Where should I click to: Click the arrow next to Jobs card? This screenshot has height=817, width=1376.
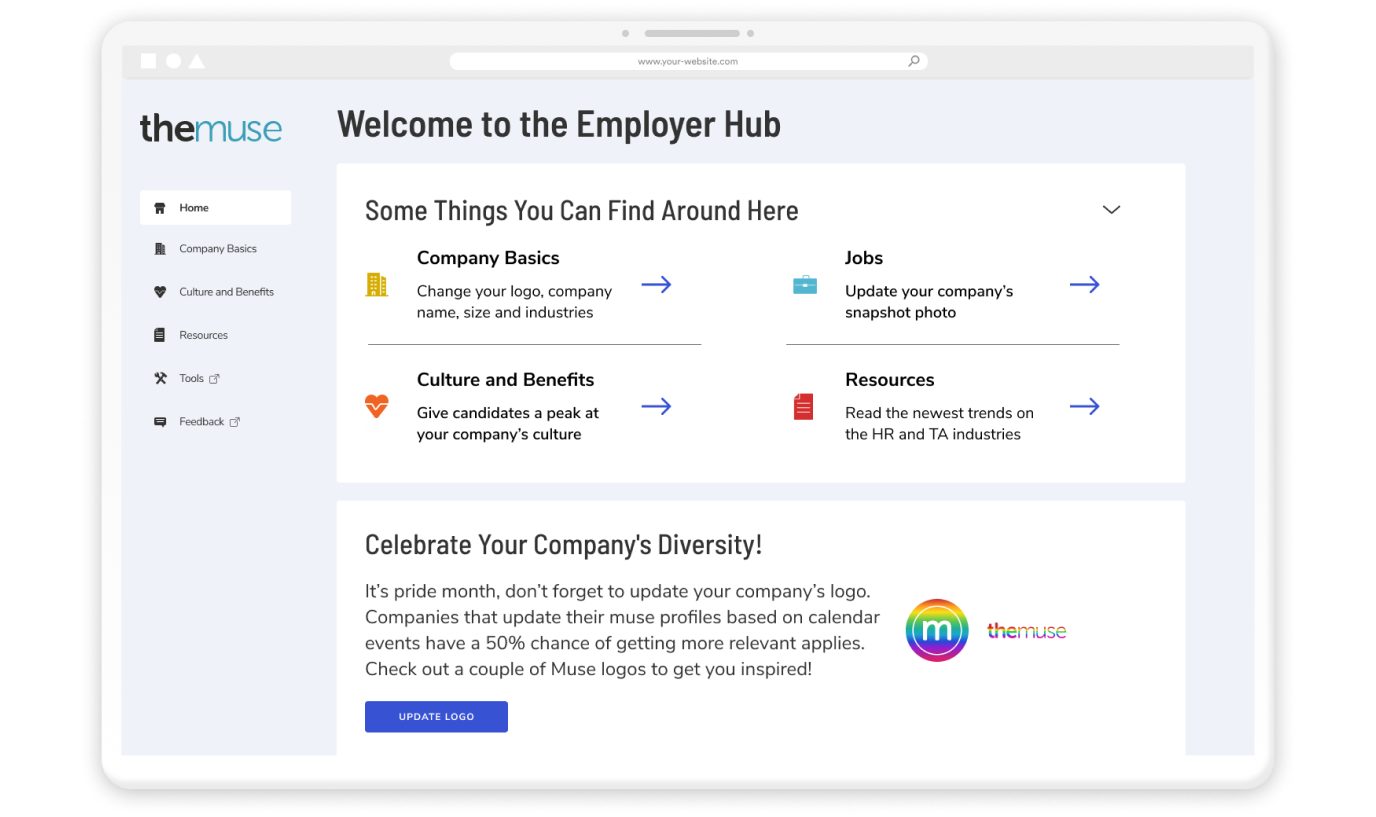(1084, 285)
